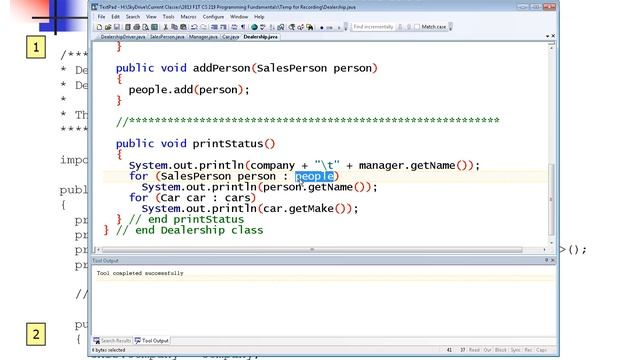Expand the main toolbar overflow options
This screenshot has height=360, width=640.
346,27
